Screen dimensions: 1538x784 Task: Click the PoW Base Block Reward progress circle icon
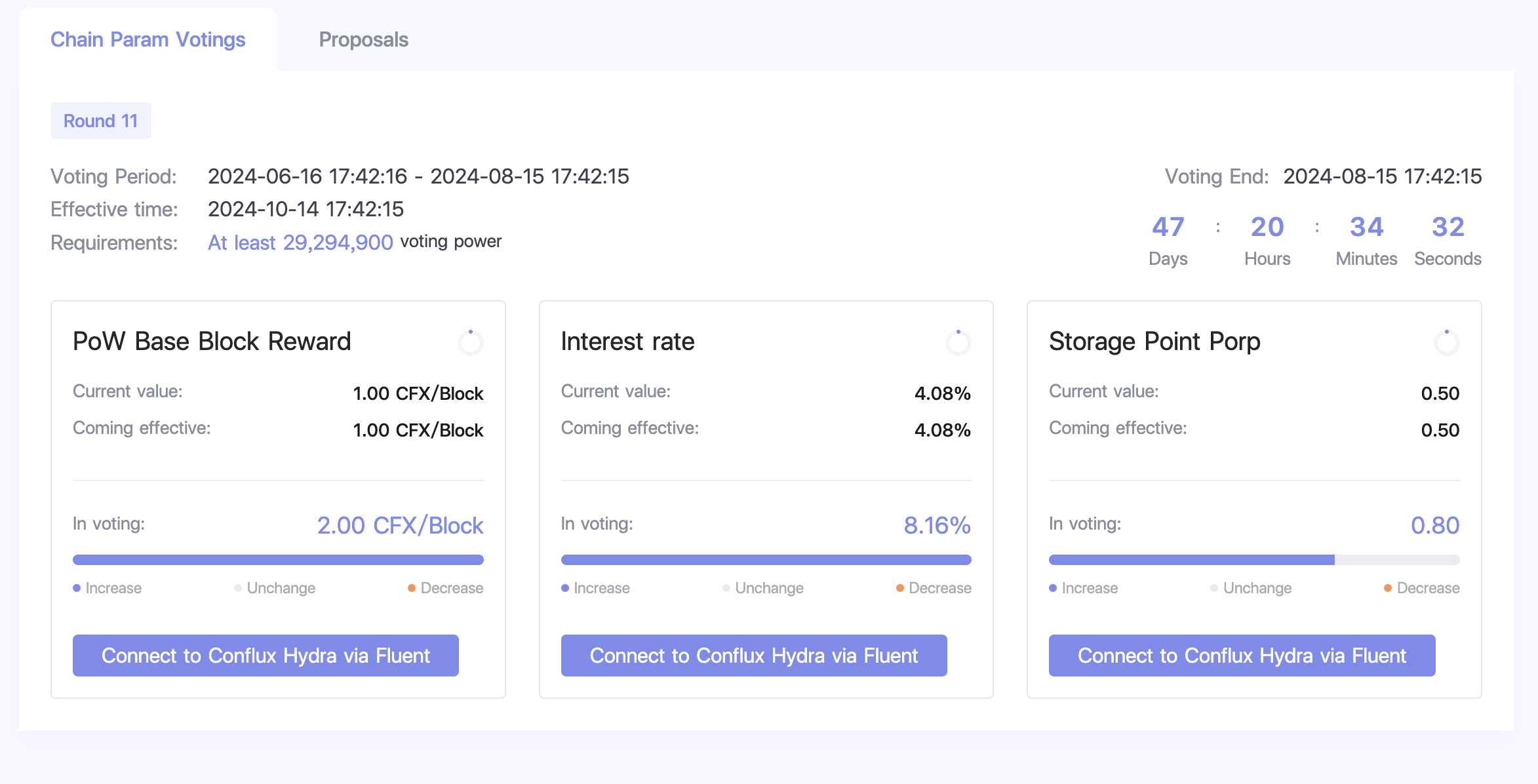(x=471, y=342)
